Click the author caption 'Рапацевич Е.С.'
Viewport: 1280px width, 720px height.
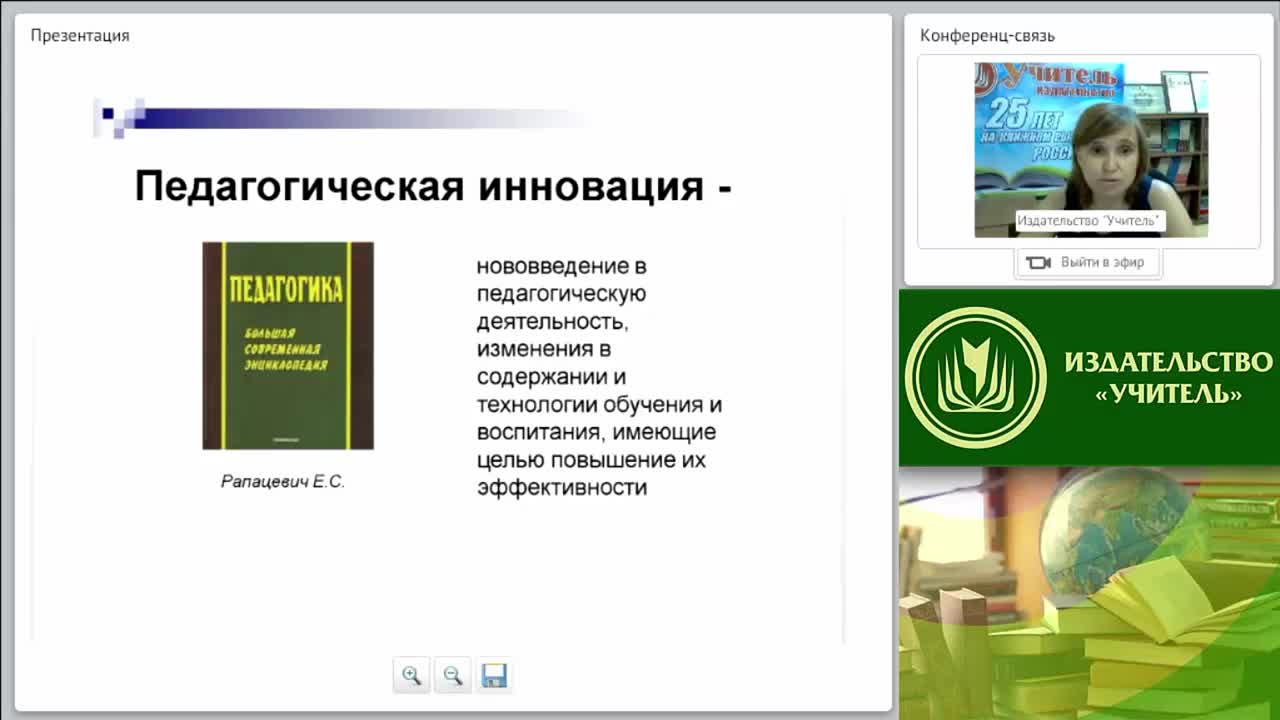tap(283, 482)
